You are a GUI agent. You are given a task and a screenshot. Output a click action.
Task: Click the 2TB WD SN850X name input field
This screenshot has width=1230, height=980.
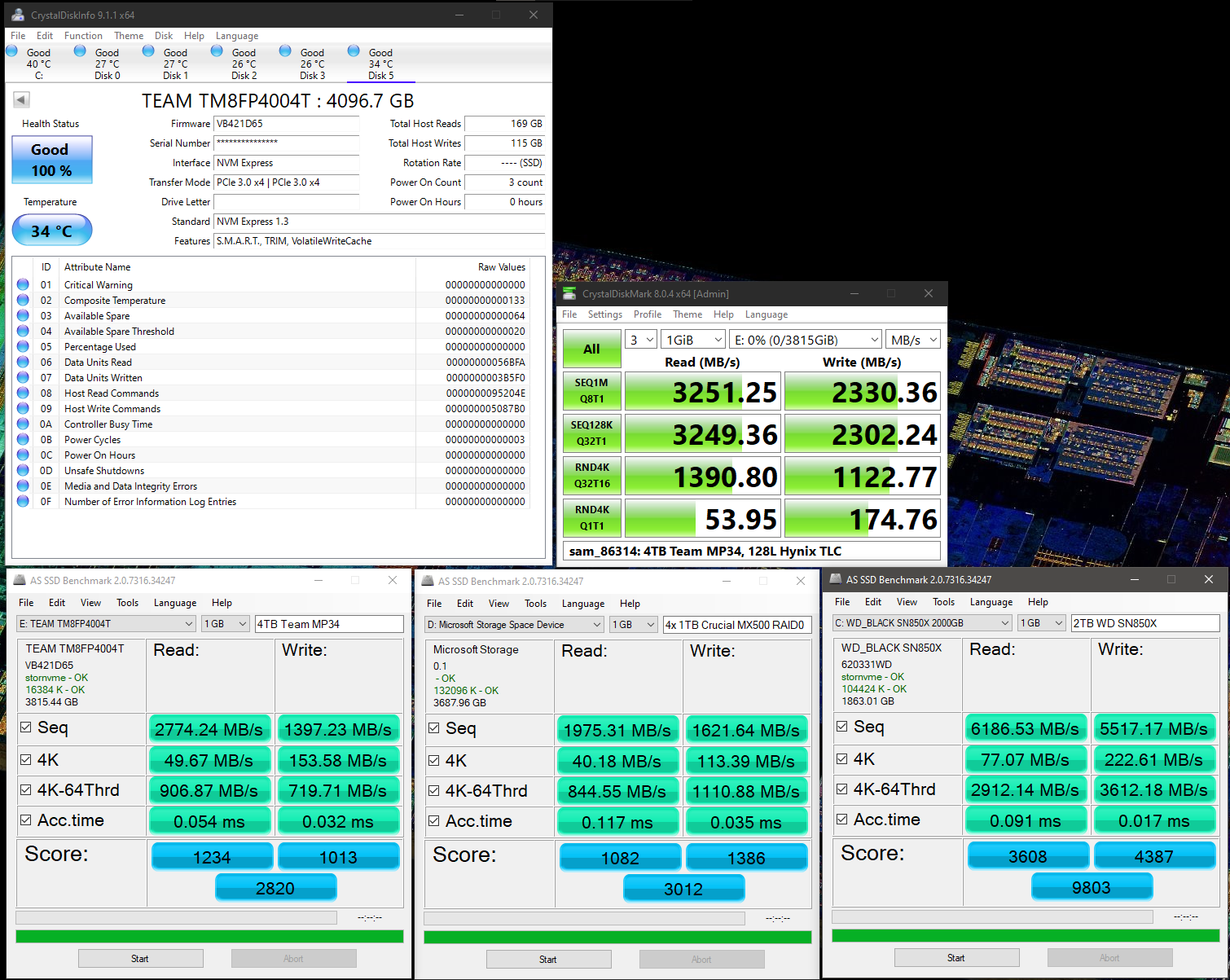click(x=1145, y=623)
